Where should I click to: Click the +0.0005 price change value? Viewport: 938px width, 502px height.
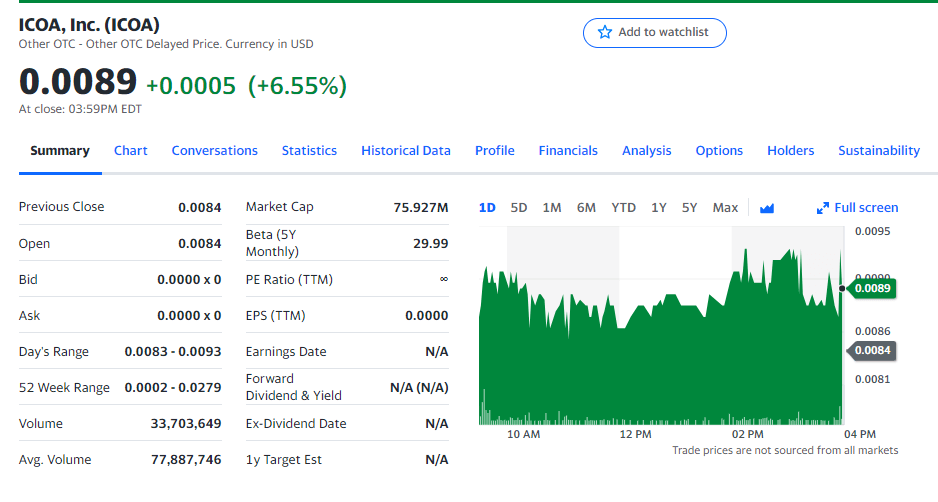pyautogui.click(x=191, y=86)
